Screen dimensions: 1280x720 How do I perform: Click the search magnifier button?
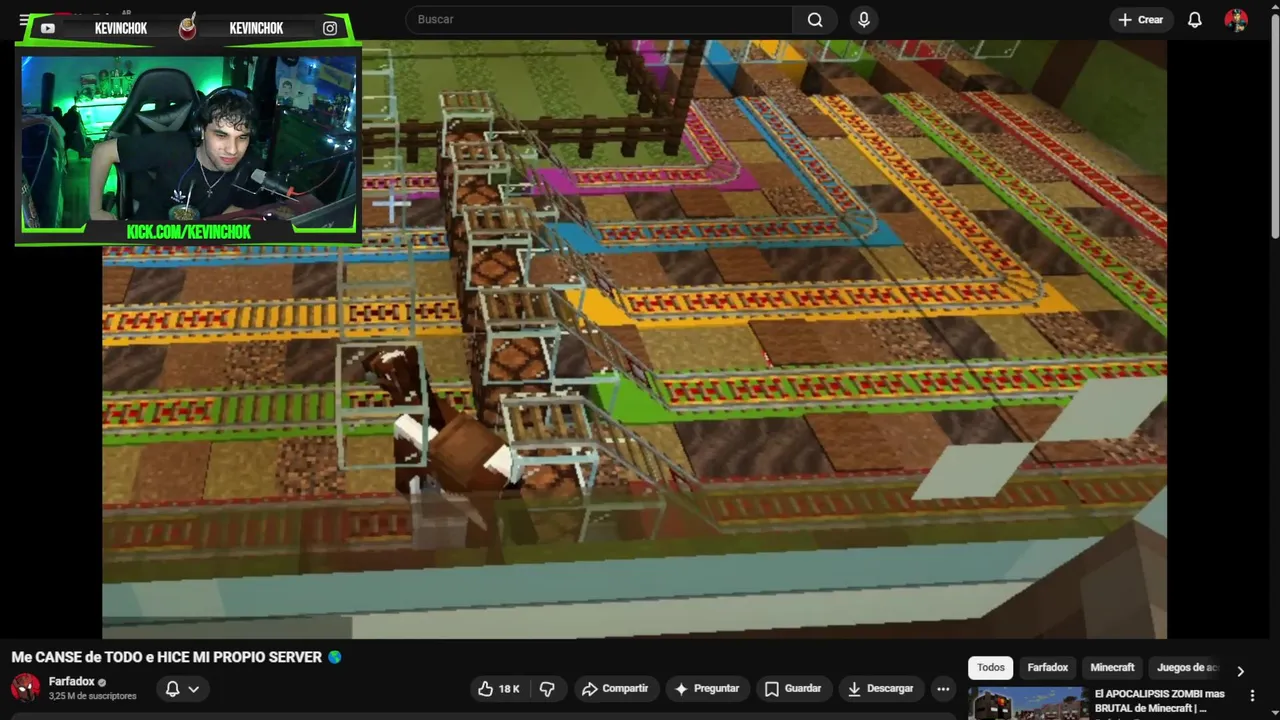[x=815, y=20]
